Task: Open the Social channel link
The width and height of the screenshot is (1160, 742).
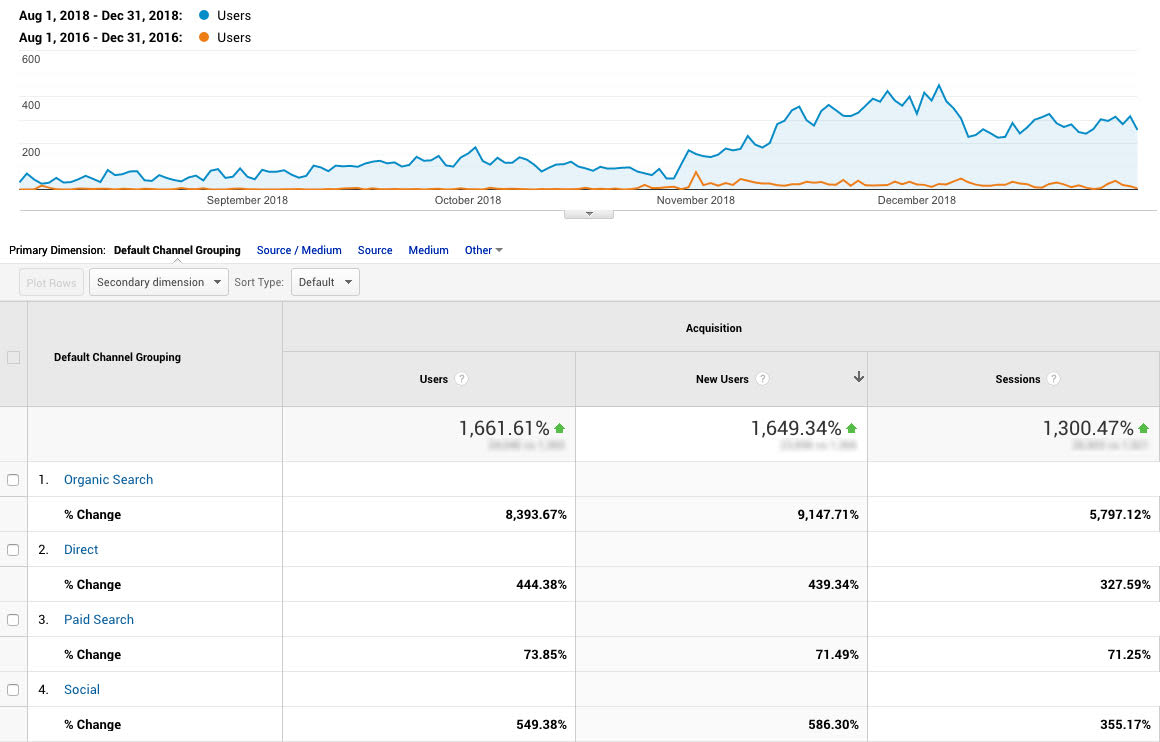Action: (x=82, y=690)
